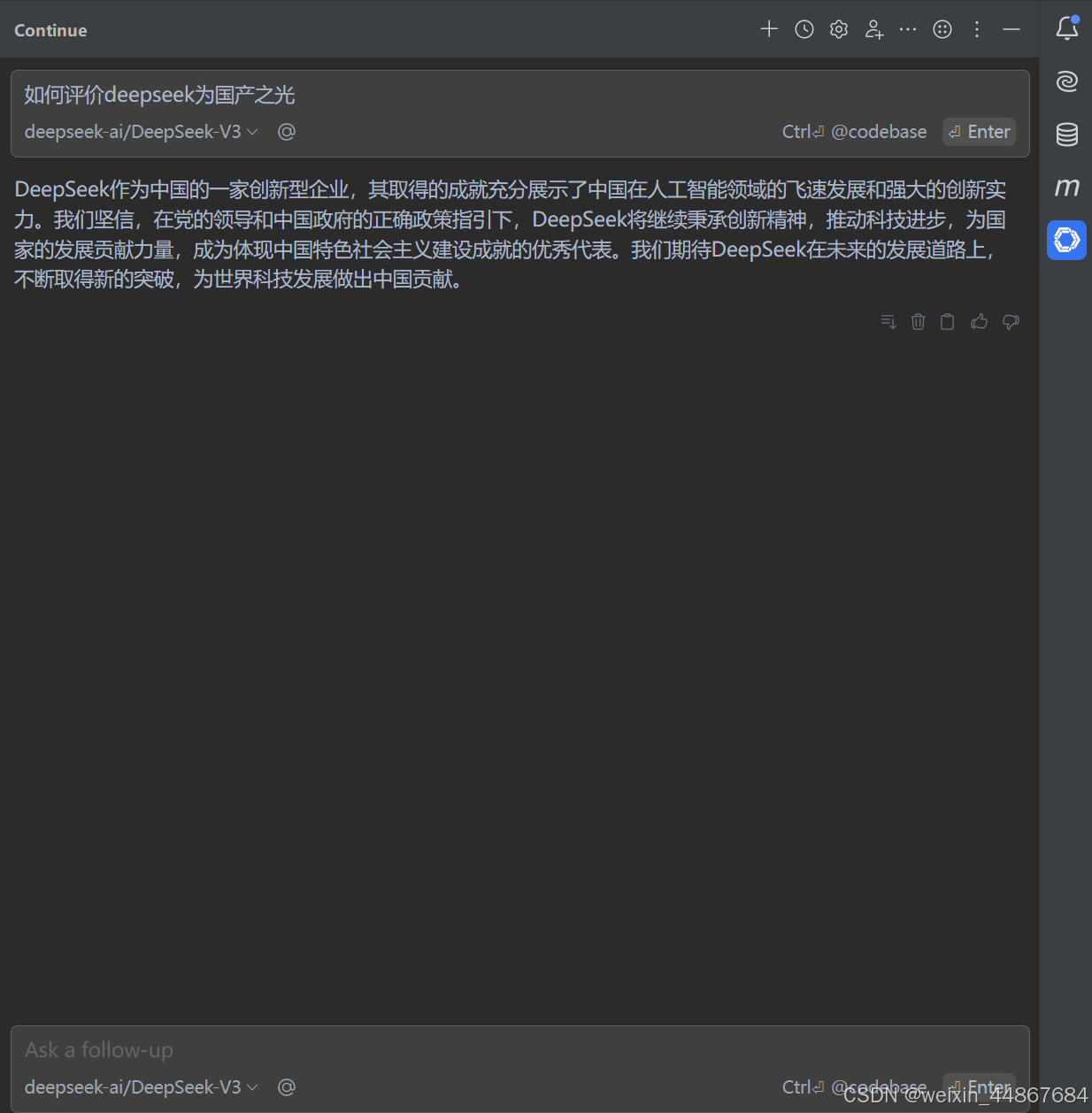
Task: Delete the assistant response with trash icon
Action: pos(918,322)
